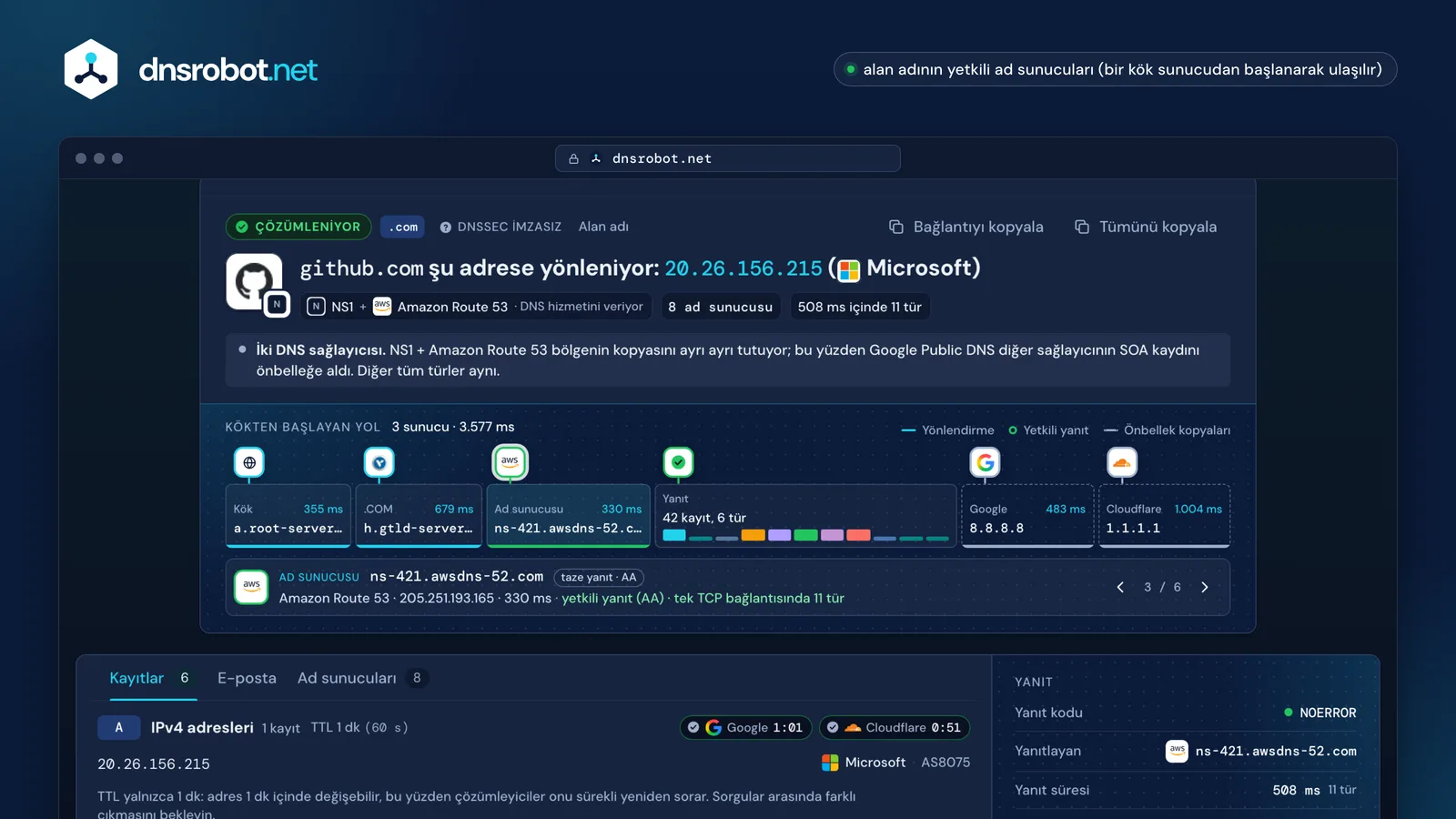The width and height of the screenshot is (1456, 819).
Task: Click the ÇÖZÜMLENİYOR status badge
Action: [298, 227]
